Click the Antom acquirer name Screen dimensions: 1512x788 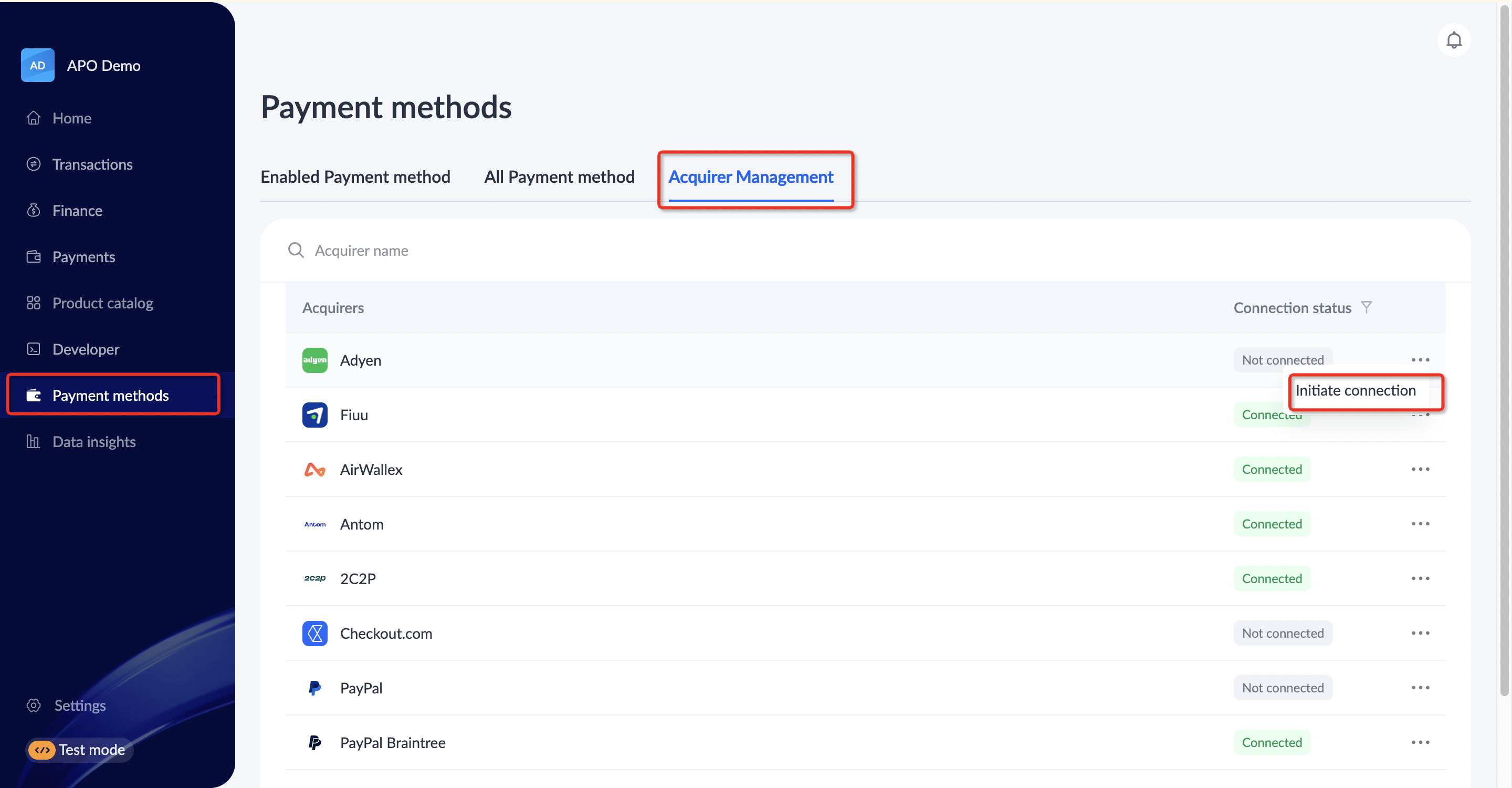coord(362,524)
